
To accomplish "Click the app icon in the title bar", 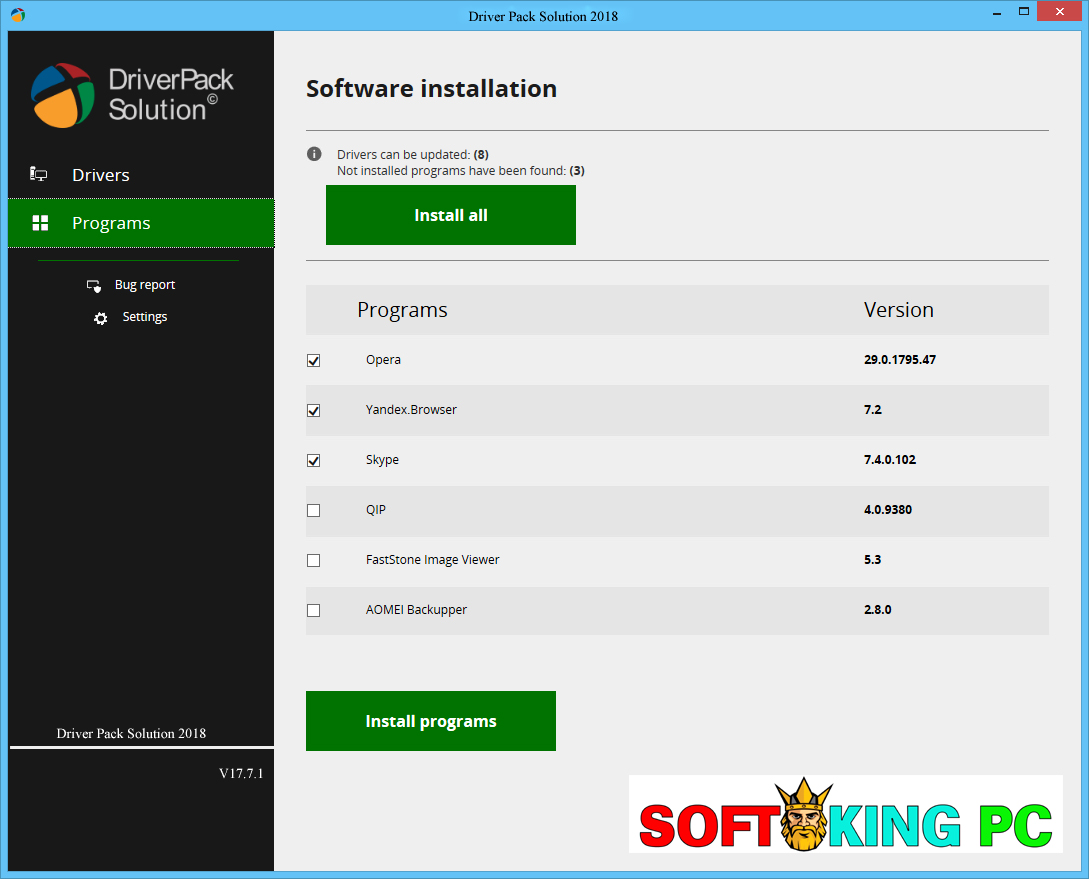I will tap(17, 15).
